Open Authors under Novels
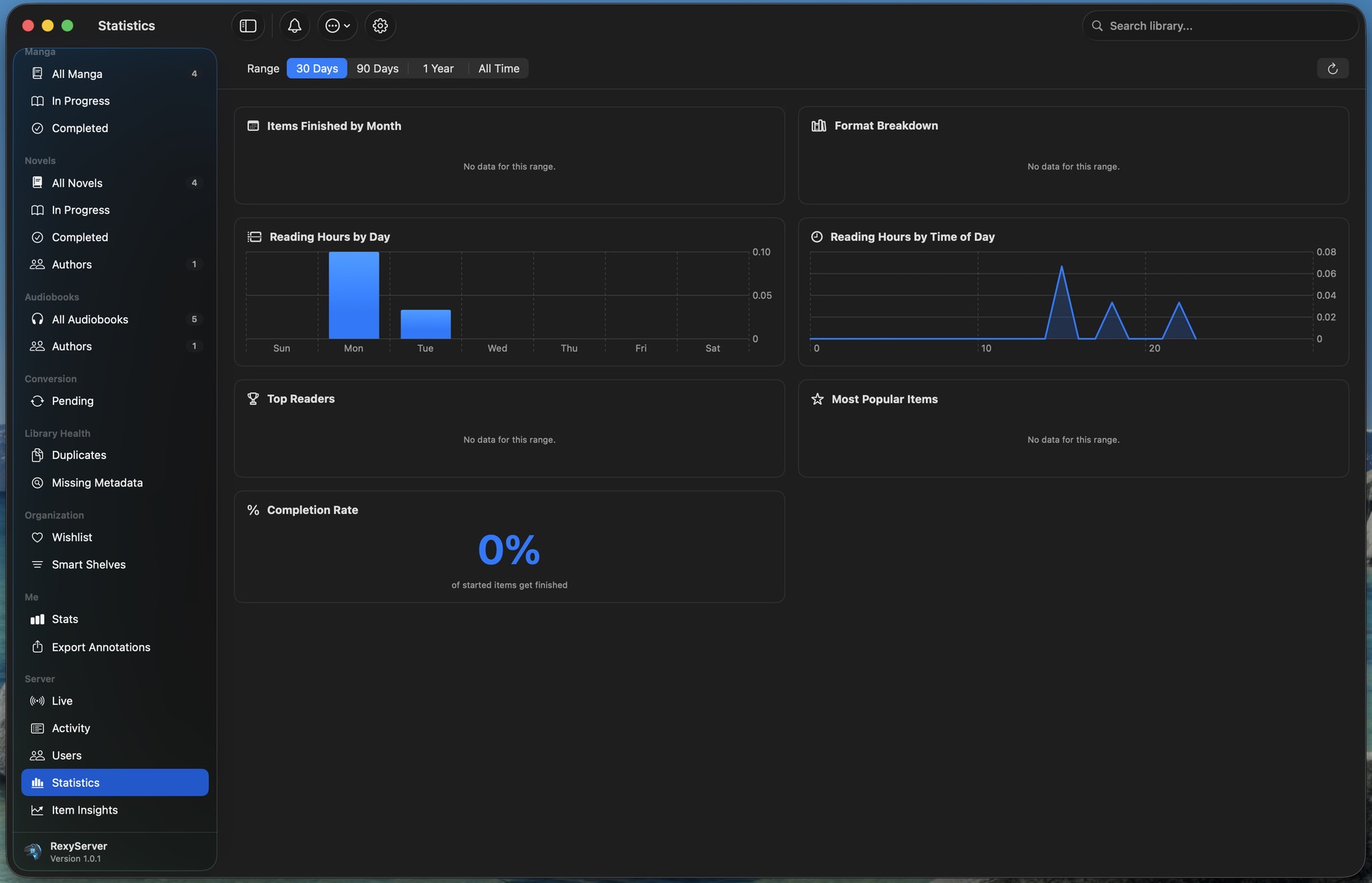 (114, 265)
